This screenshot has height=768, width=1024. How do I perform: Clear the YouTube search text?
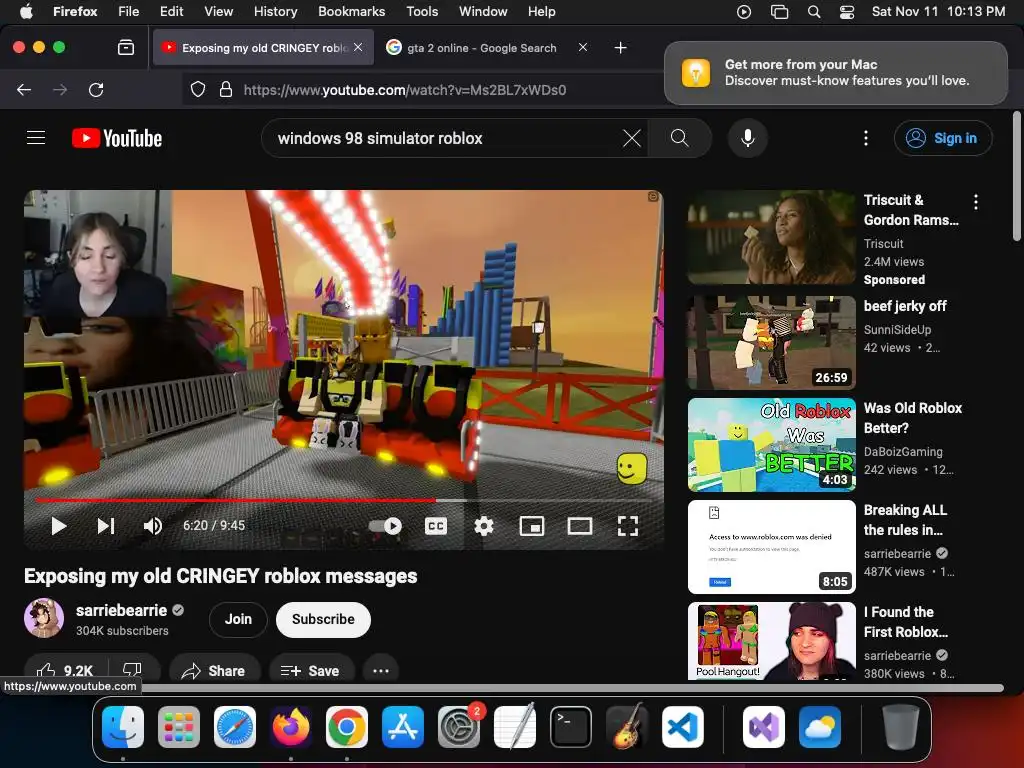click(632, 138)
